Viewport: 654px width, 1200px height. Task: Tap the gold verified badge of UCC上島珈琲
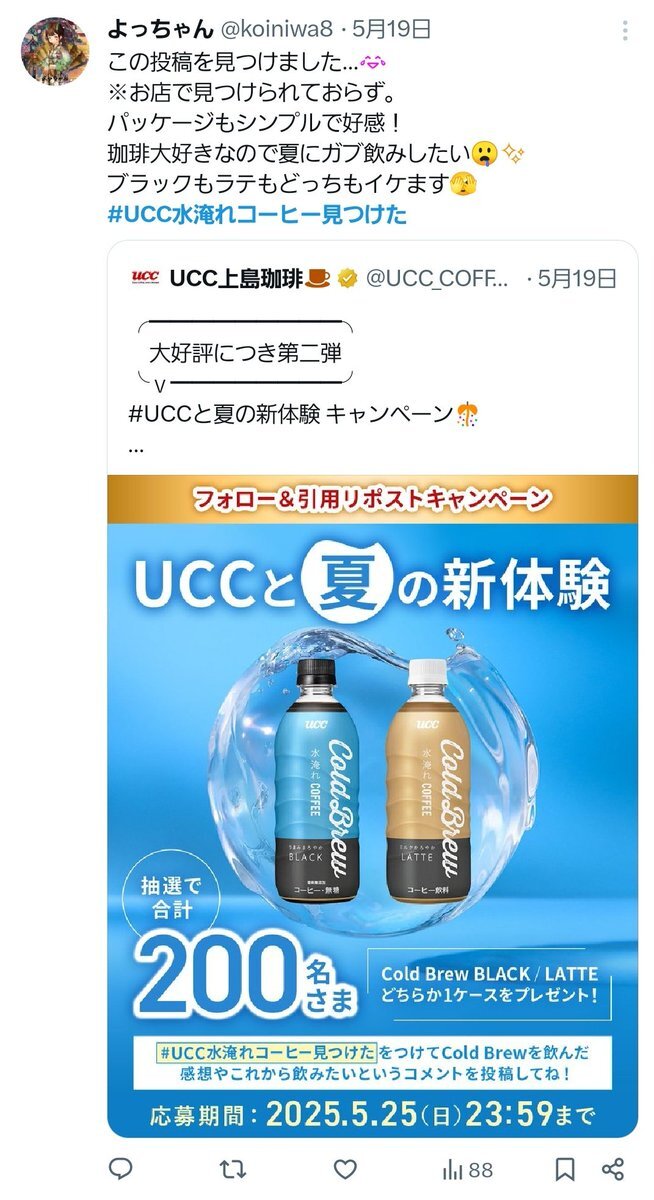(349, 277)
